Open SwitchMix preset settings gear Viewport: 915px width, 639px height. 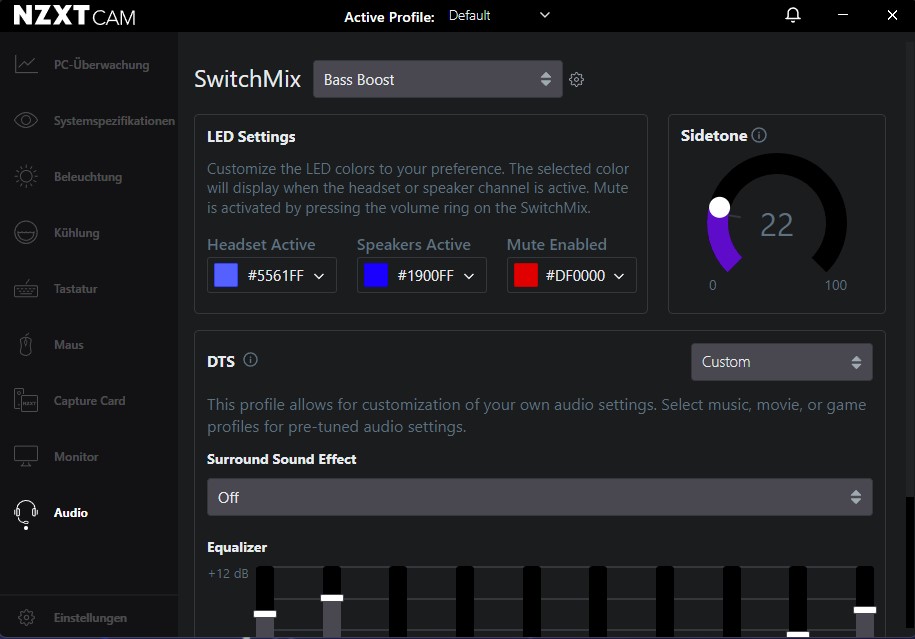[577, 79]
